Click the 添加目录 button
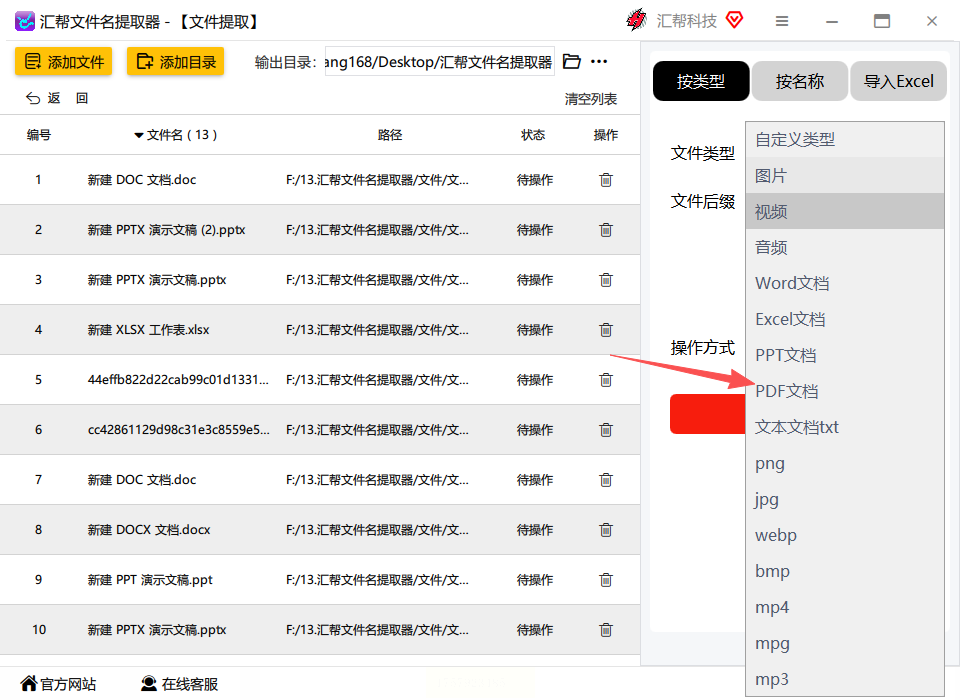This screenshot has height=700, width=960. [176, 61]
